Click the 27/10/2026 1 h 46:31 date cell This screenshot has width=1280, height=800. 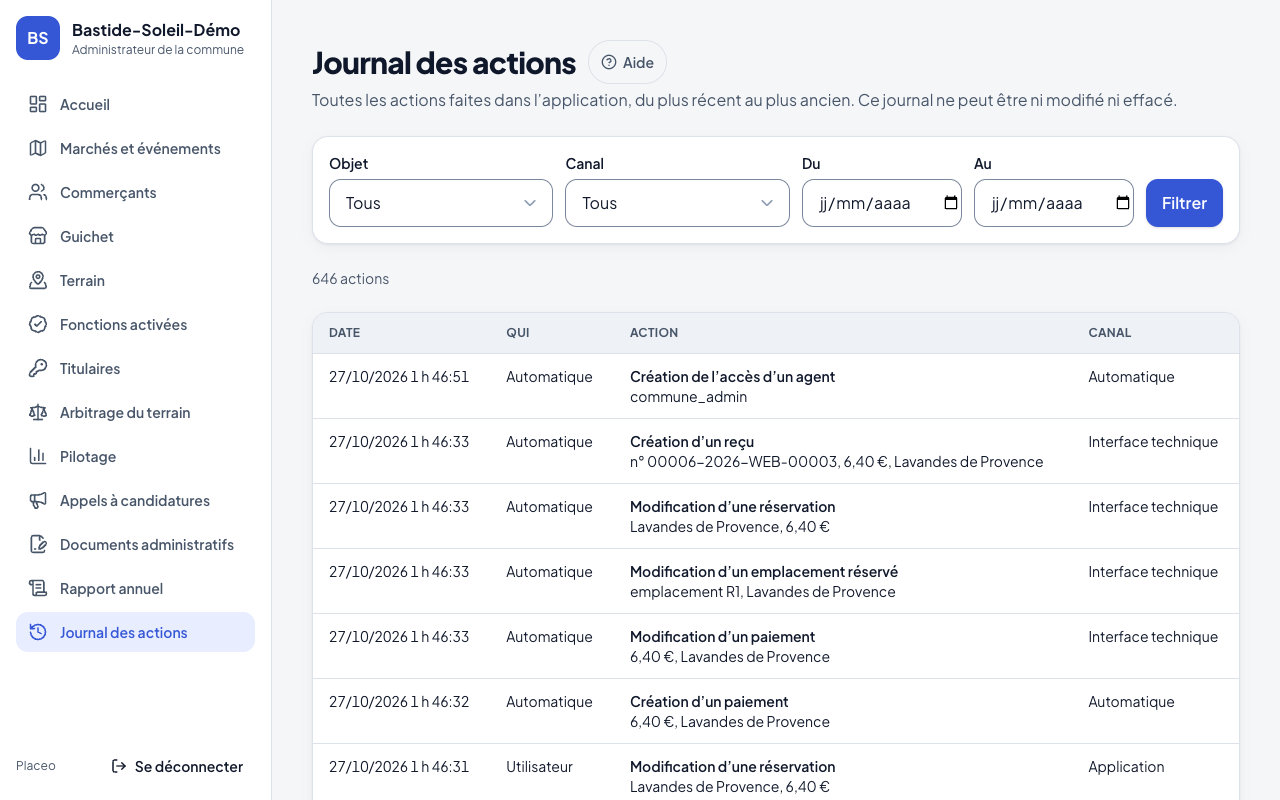pyautogui.click(x=399, y=767)
